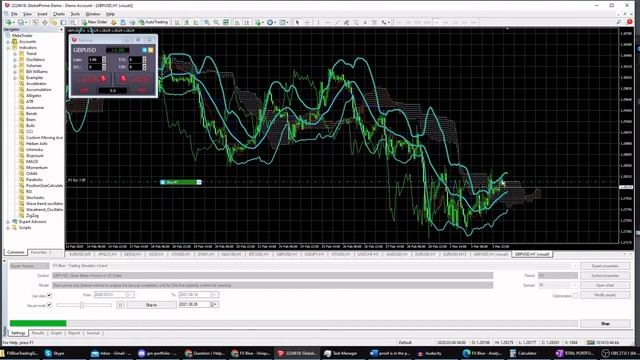Viewport: 640px width, 360px height.
Task: Click the Line Chart toolbar icon
Action: [196, 22]
